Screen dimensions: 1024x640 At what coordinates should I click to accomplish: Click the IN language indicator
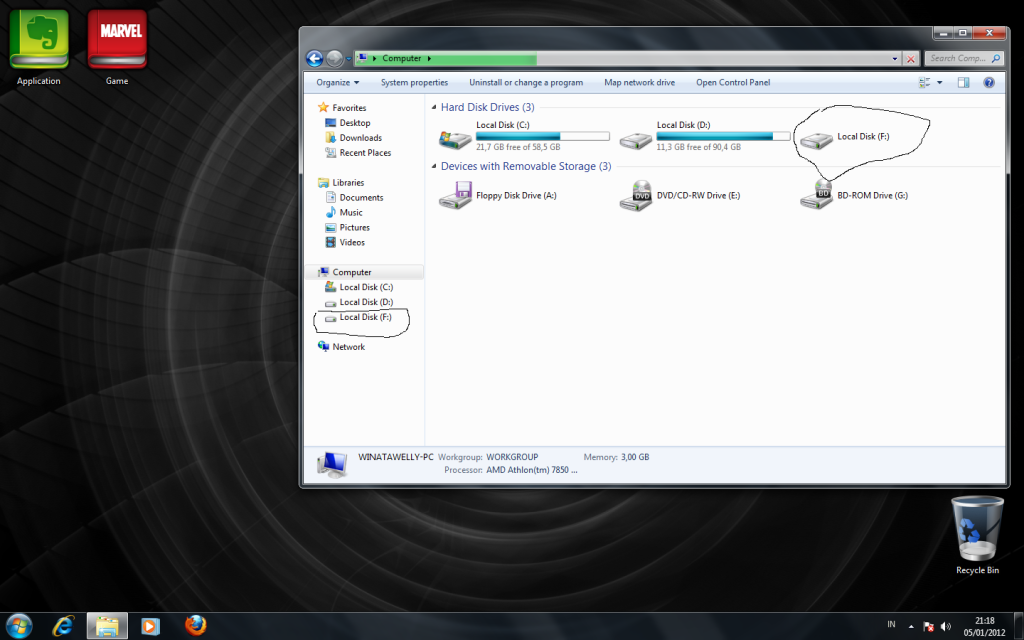(891, 624)
